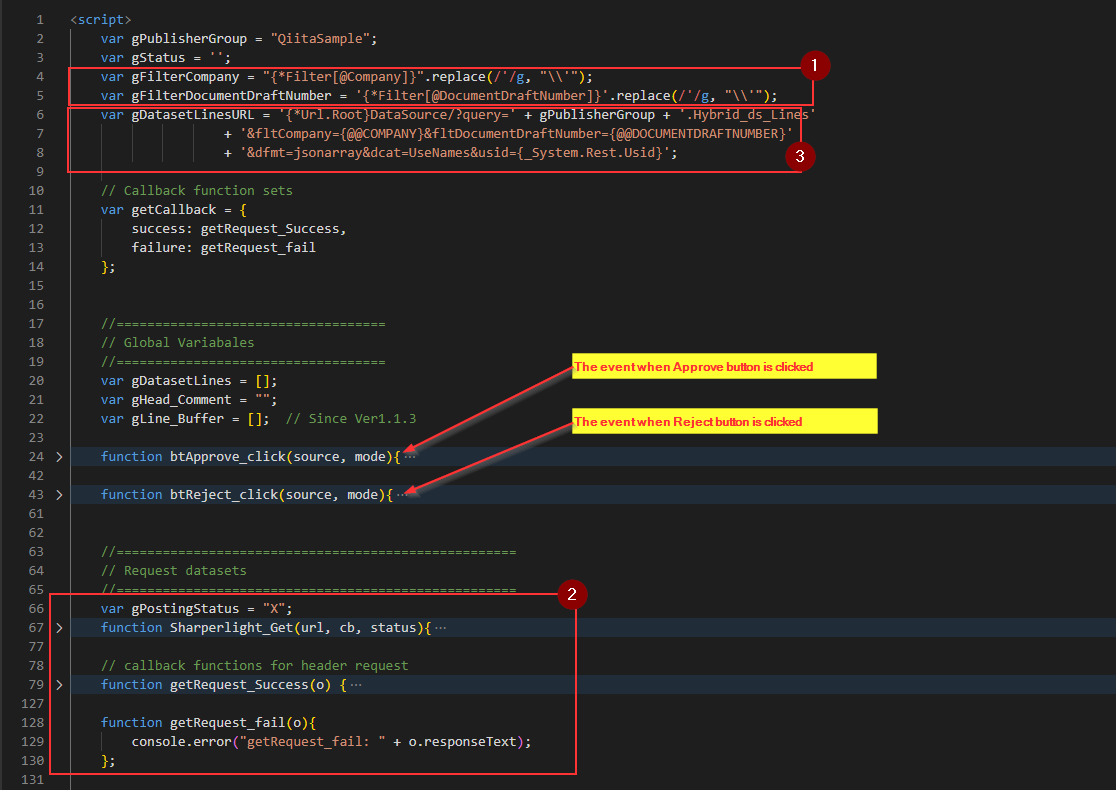Screen dimensions: 1116x790
Task: Click folded-code ellipsis after btReject_click brace
Action: point(402,495)
